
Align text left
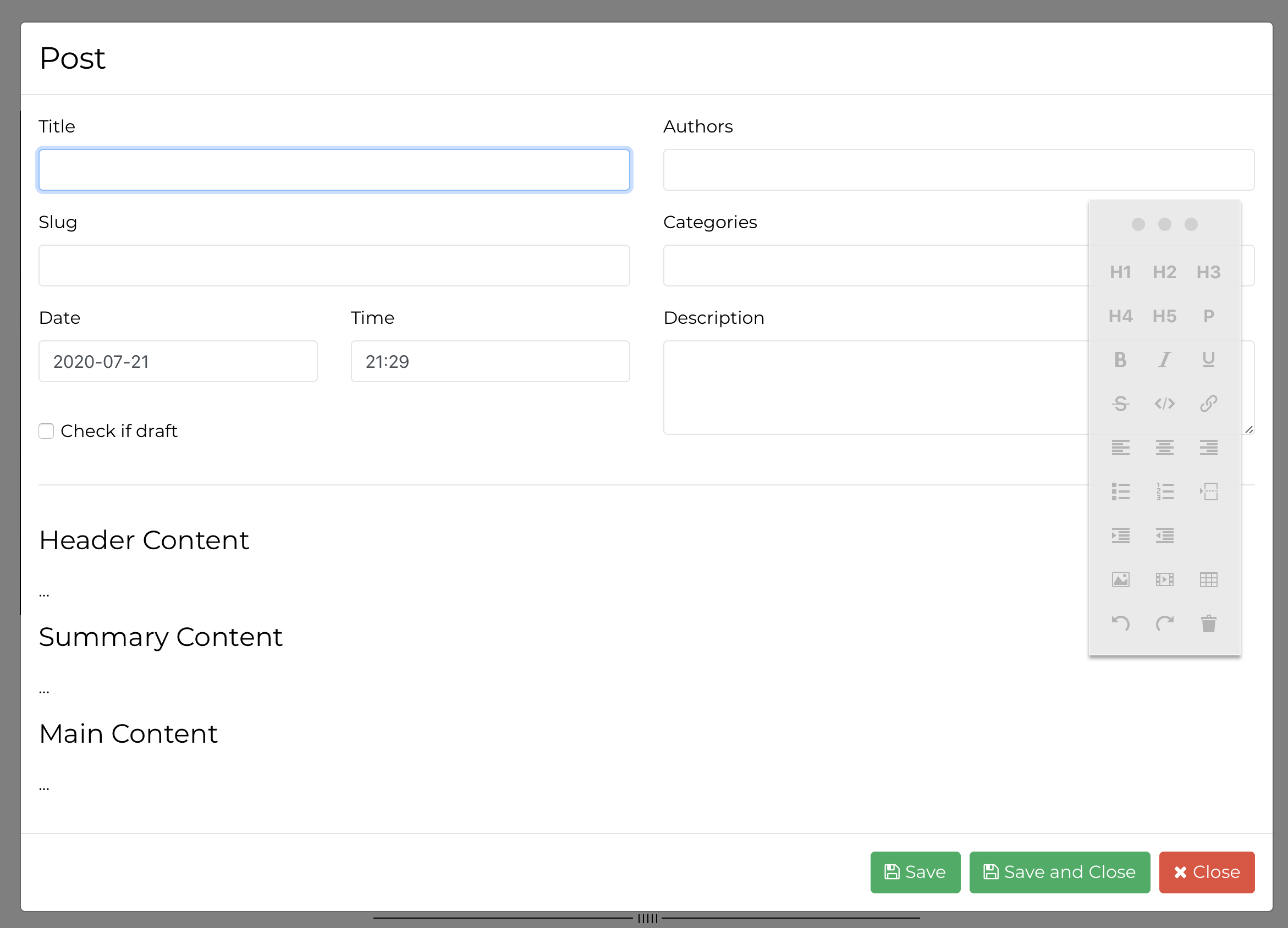(1120, 448)
